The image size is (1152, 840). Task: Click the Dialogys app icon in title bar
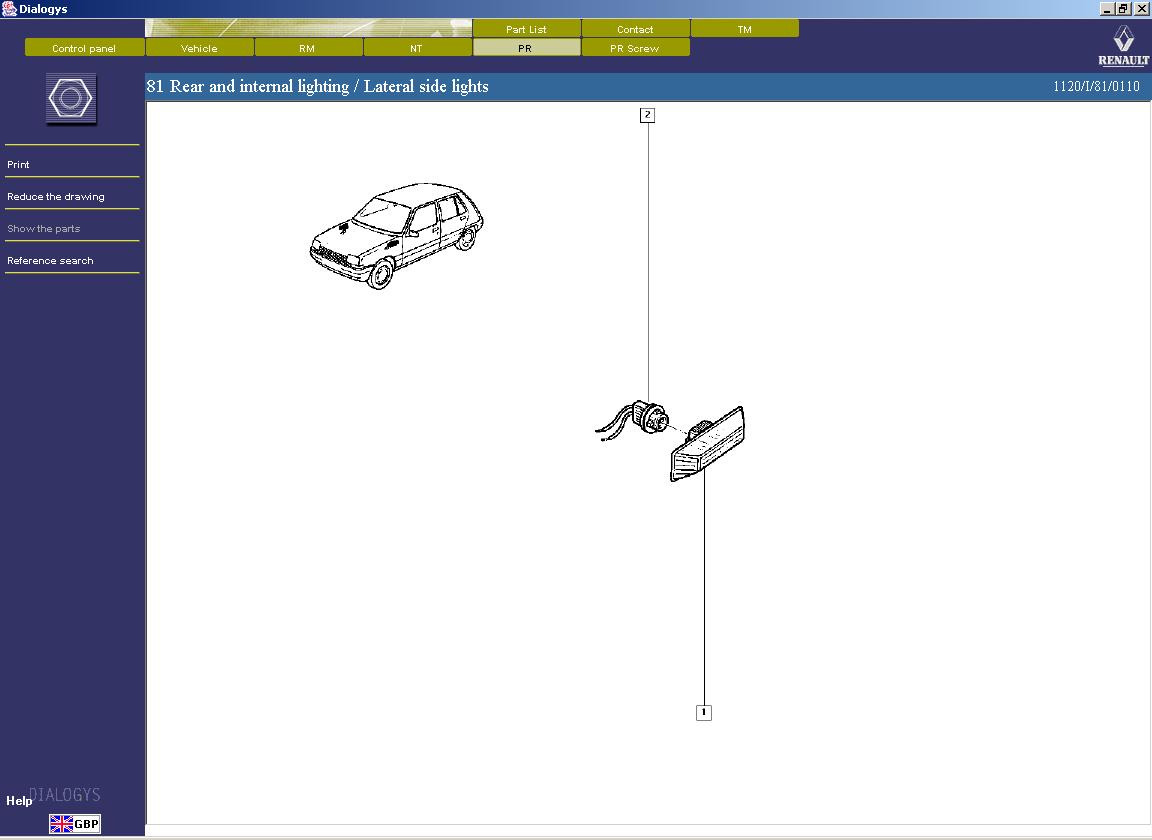[x=9, y=9]
